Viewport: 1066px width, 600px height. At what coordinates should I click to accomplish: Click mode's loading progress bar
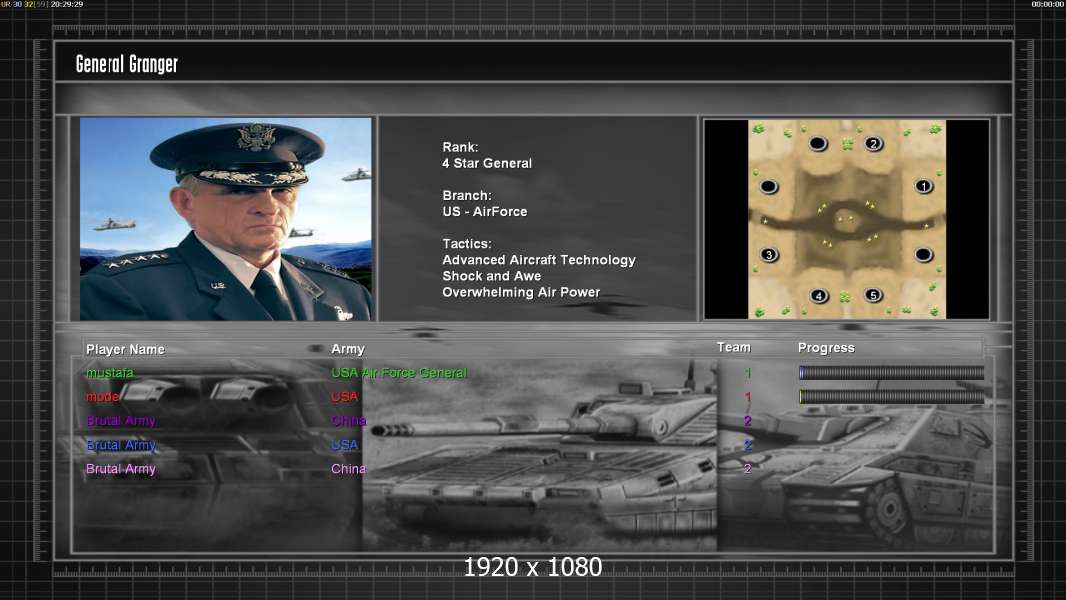pos(891,396)
